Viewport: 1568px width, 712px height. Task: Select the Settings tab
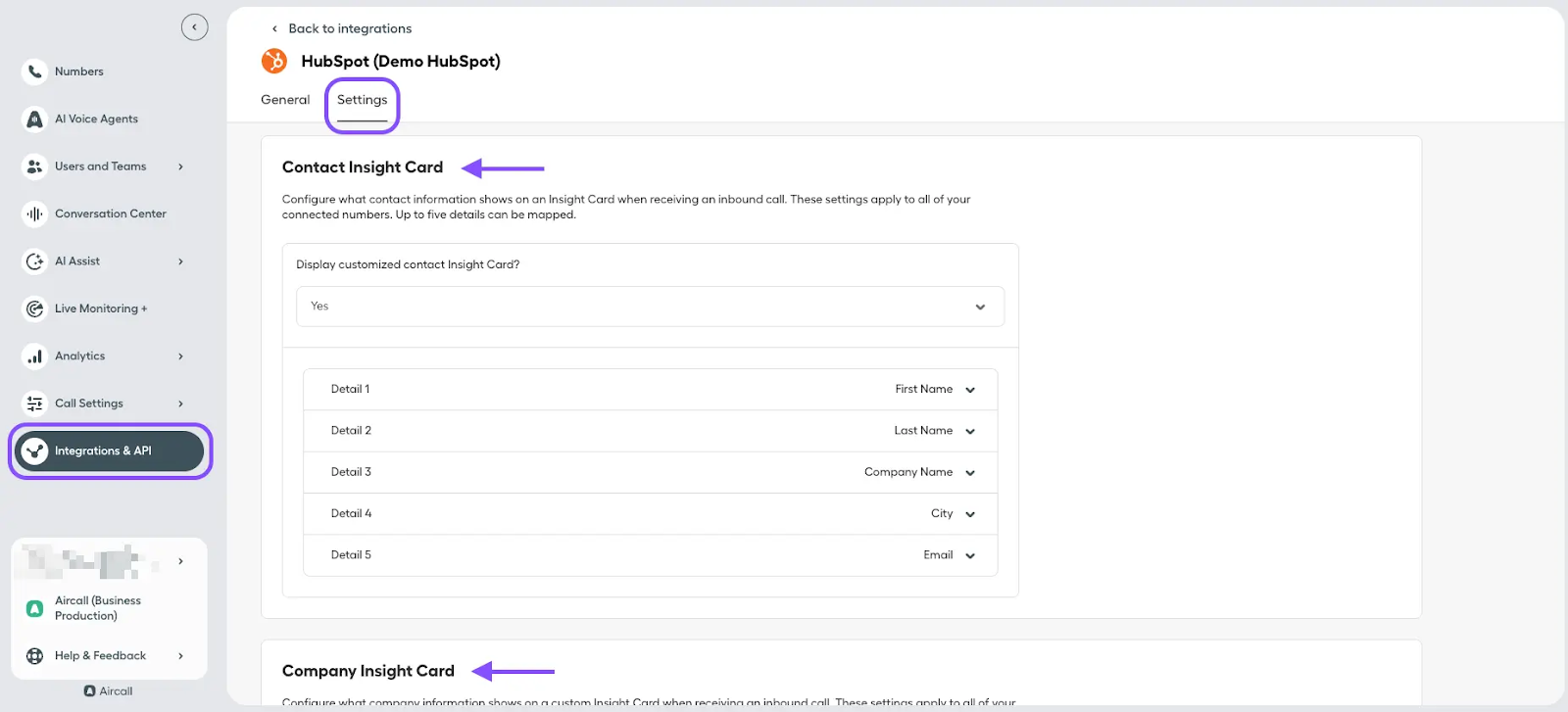(362, 100)
